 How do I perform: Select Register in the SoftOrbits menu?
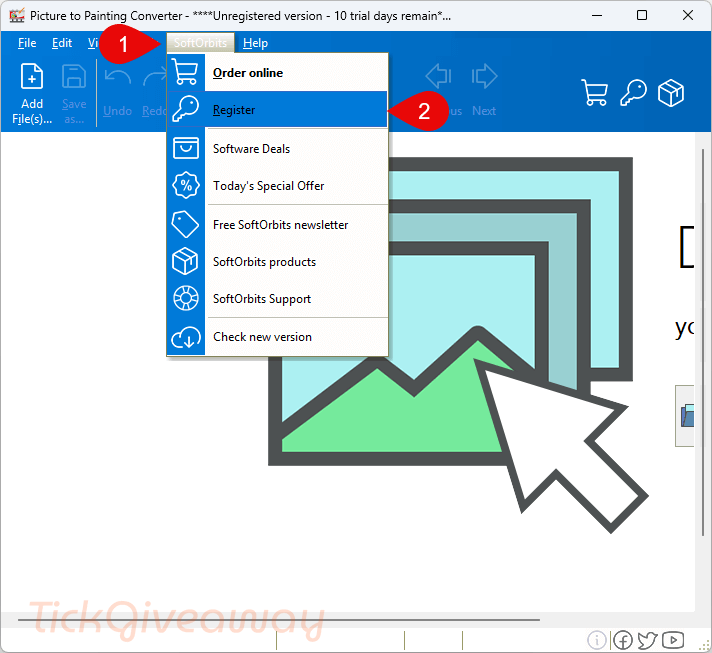(277, 109)
